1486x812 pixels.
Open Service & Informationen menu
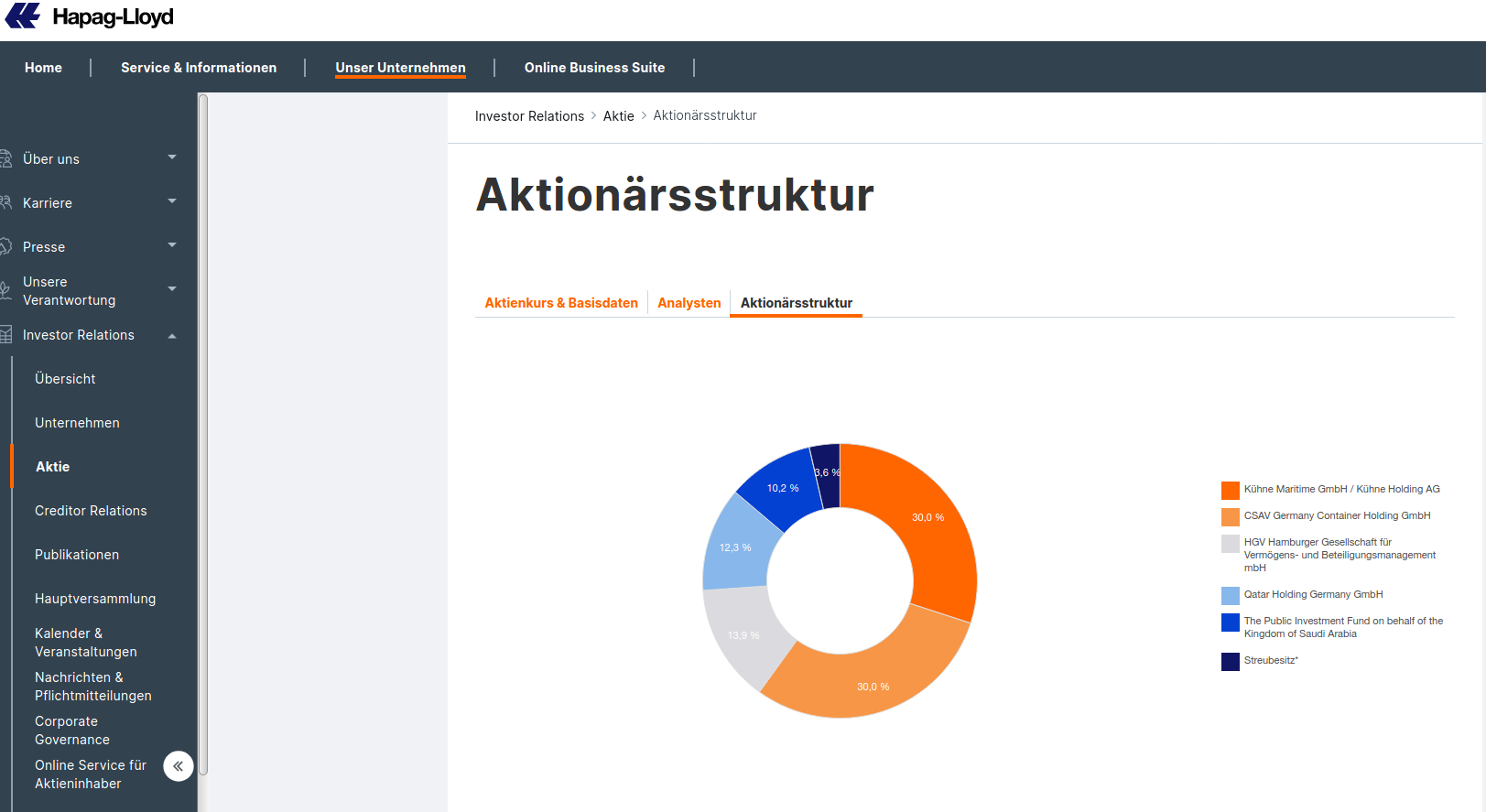tap(199, 68)
